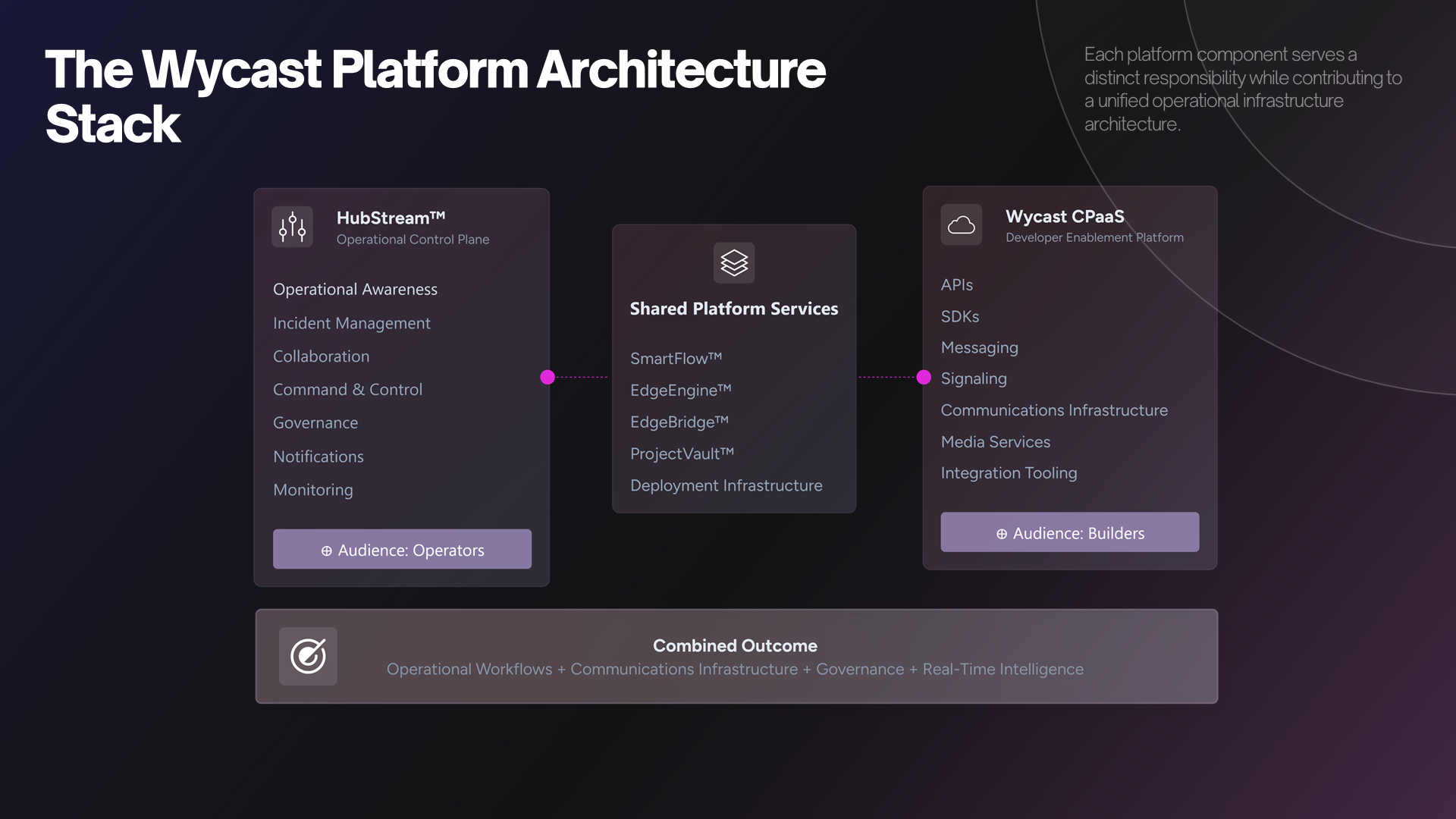
Task: Select Collaboration list item
Action: (x=322, y=356)
